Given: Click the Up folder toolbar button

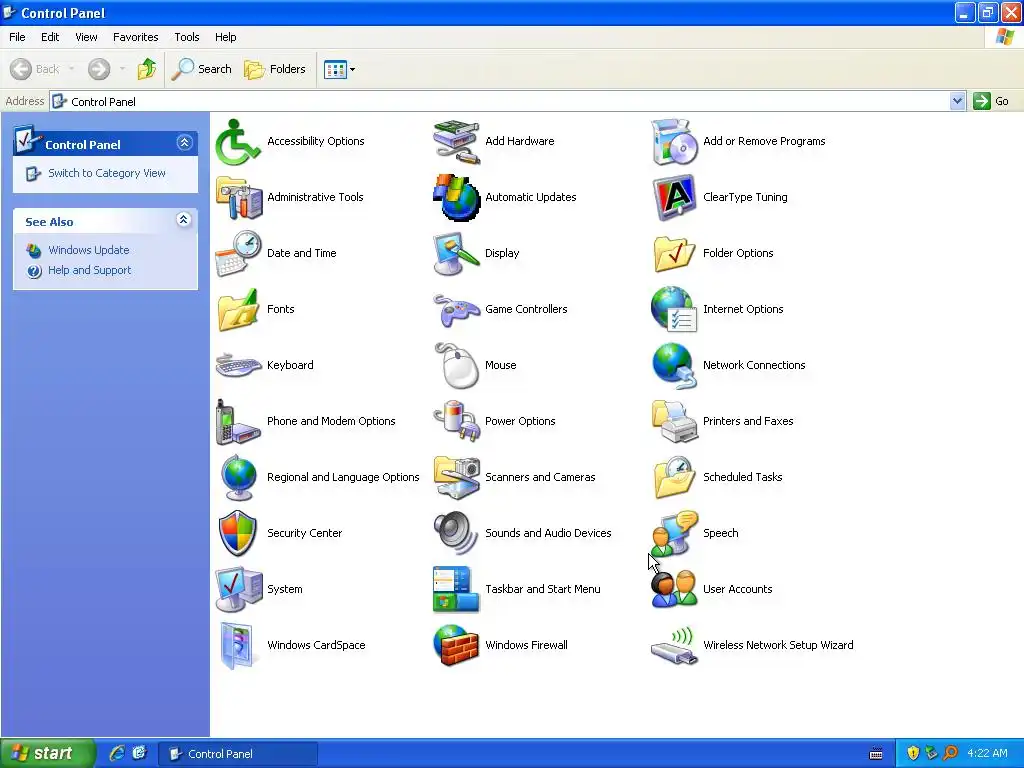Looking at the screenshot, I should tap(147, 69).
